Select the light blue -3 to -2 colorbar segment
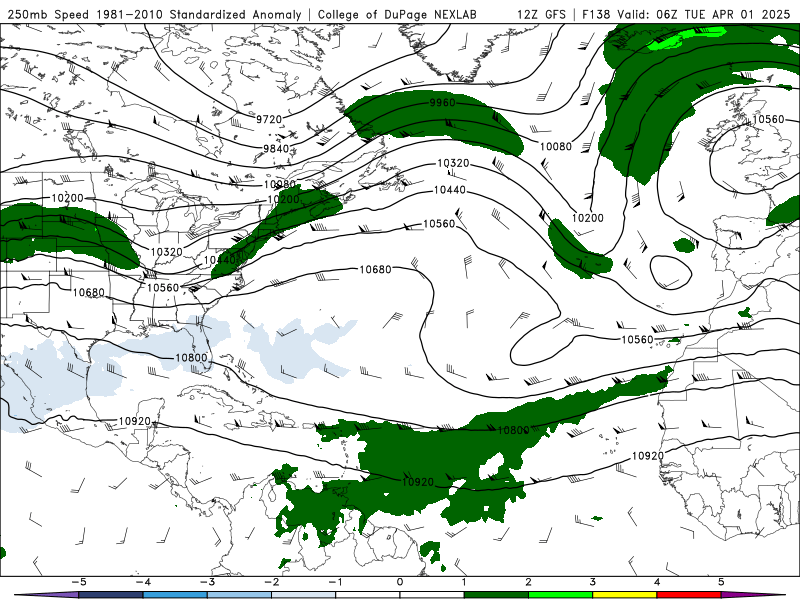This screenshot has width=800, height=600. (x=239, y=595)
